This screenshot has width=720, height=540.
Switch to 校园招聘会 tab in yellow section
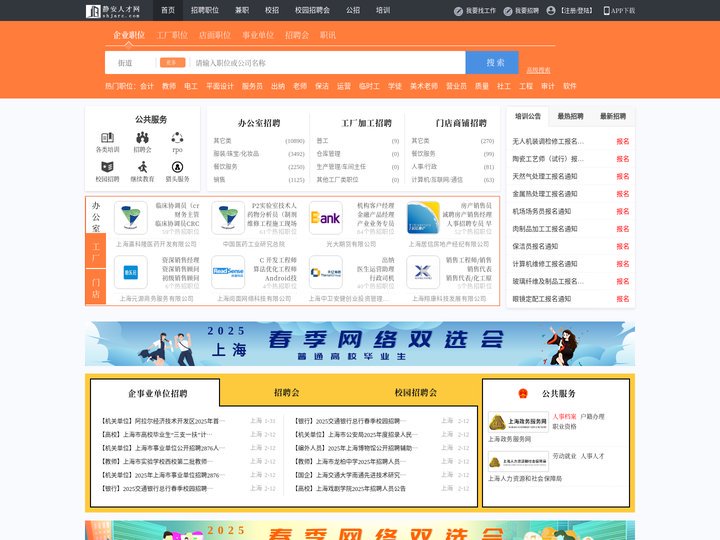point(416,393)
